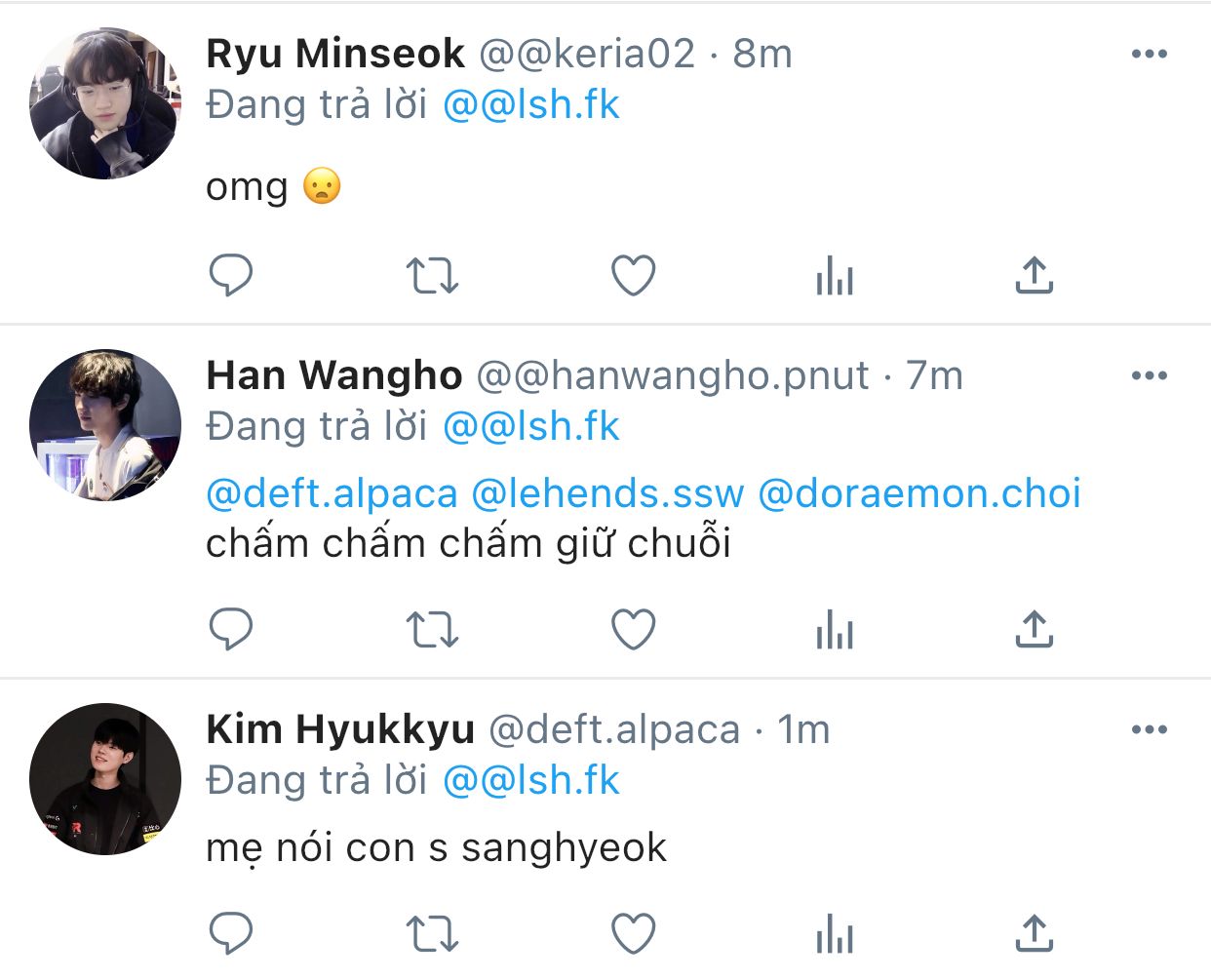Viewport: 1211px width, 980px height.
Task: Open more options on Kim Hyukkyu's tweet
Action: (1149, 729)
